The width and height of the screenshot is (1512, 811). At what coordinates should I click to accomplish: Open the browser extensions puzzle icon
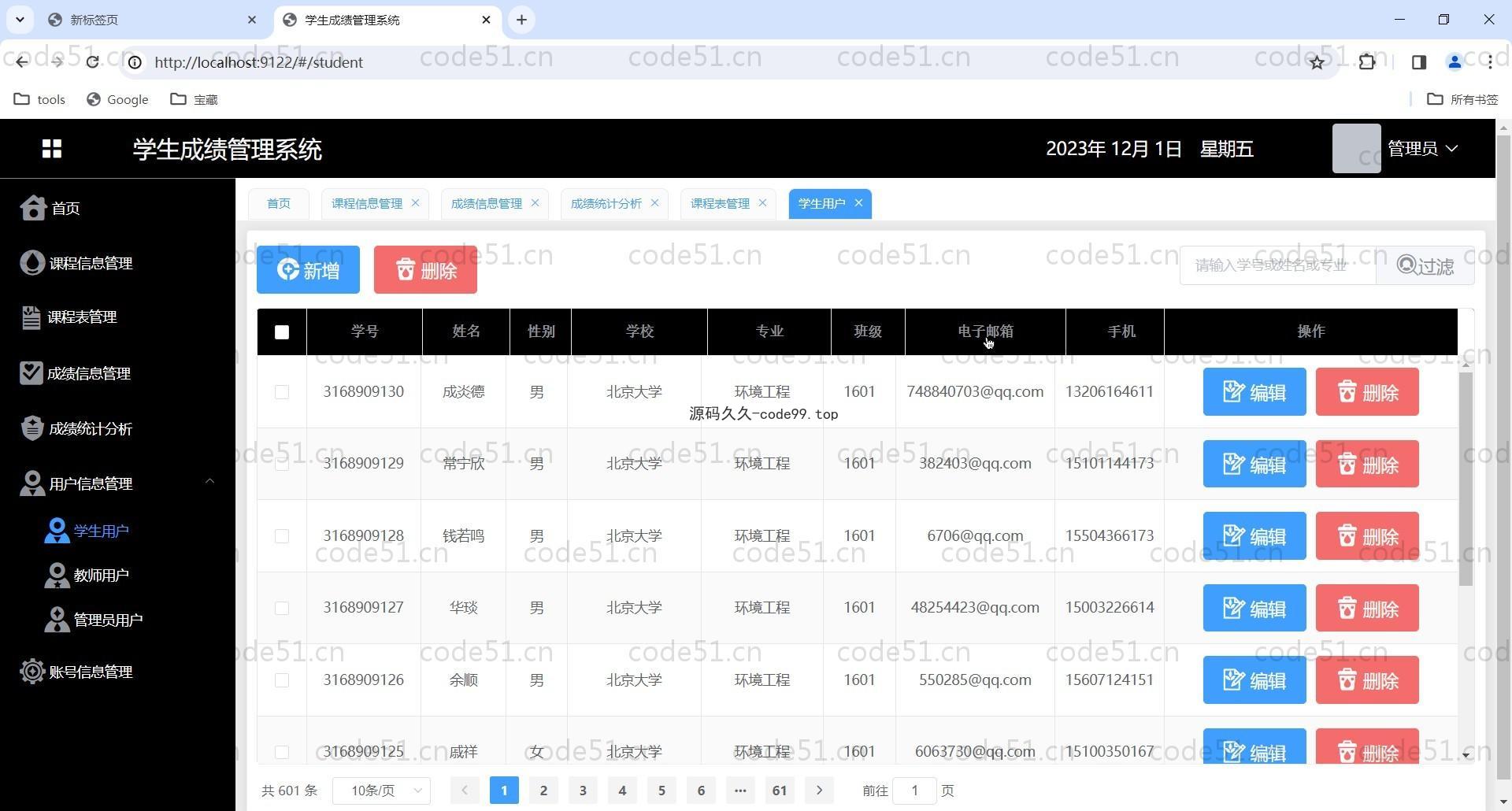1367,62
